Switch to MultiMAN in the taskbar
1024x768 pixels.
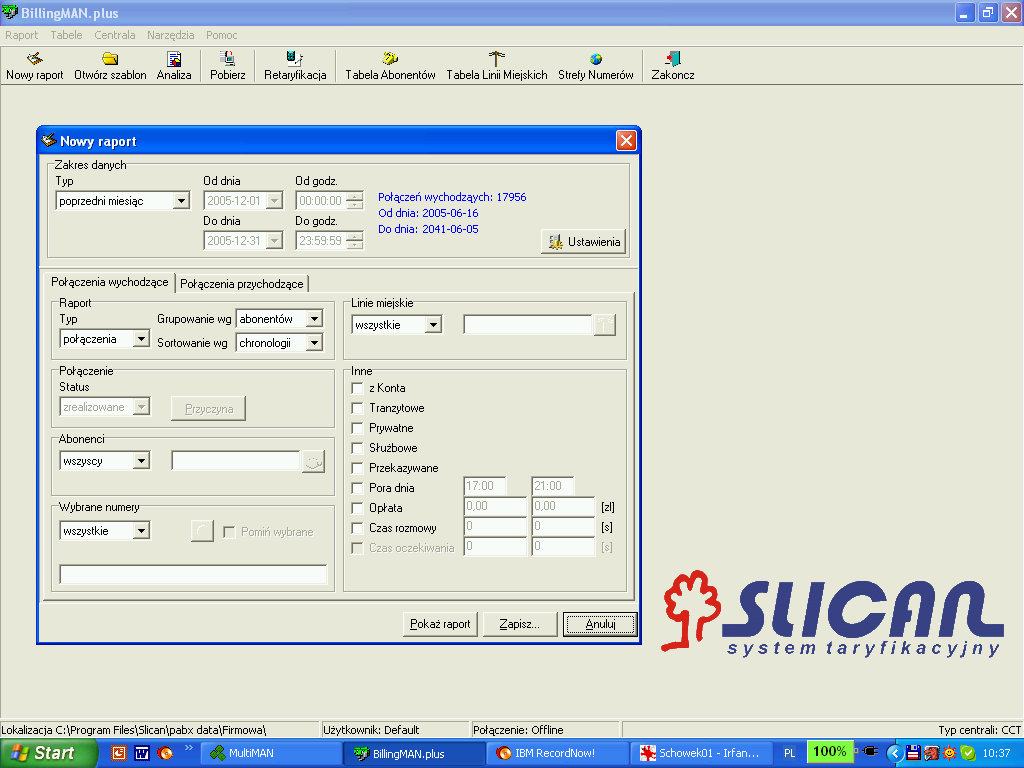pyautogui.click(x=269, y=753)
